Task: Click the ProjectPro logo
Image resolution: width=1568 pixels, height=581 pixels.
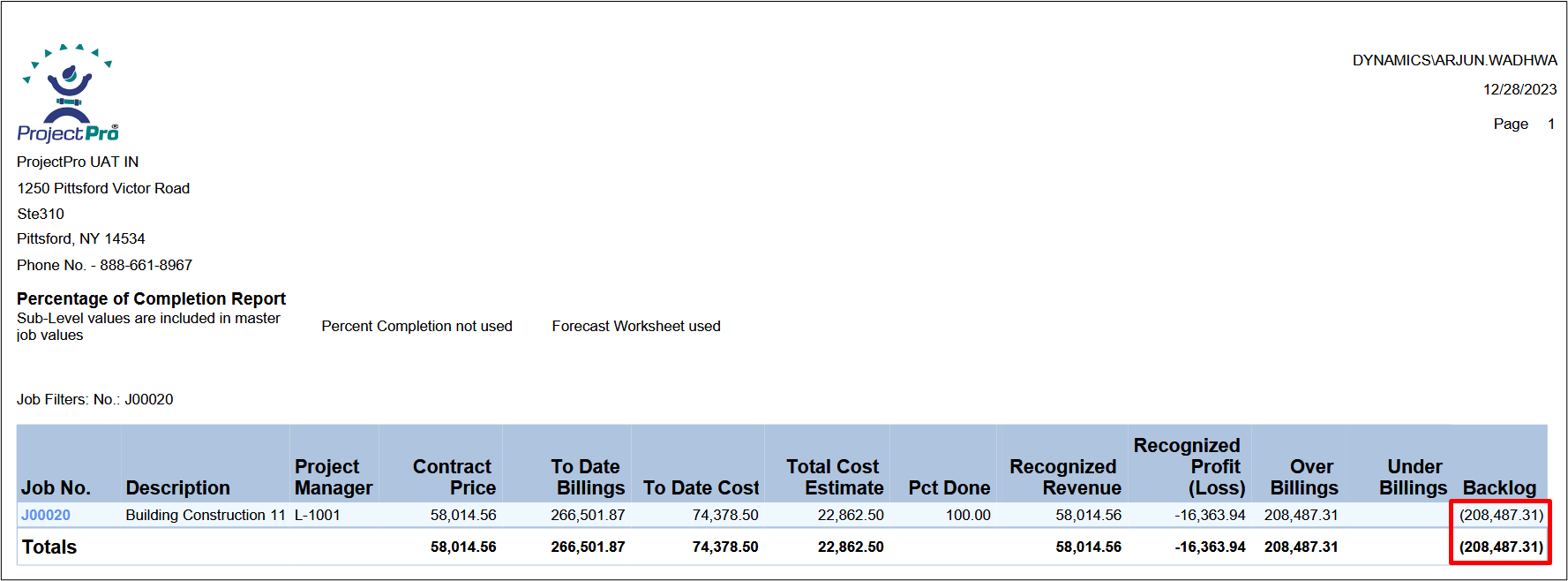Action: (x=68, y=93)
